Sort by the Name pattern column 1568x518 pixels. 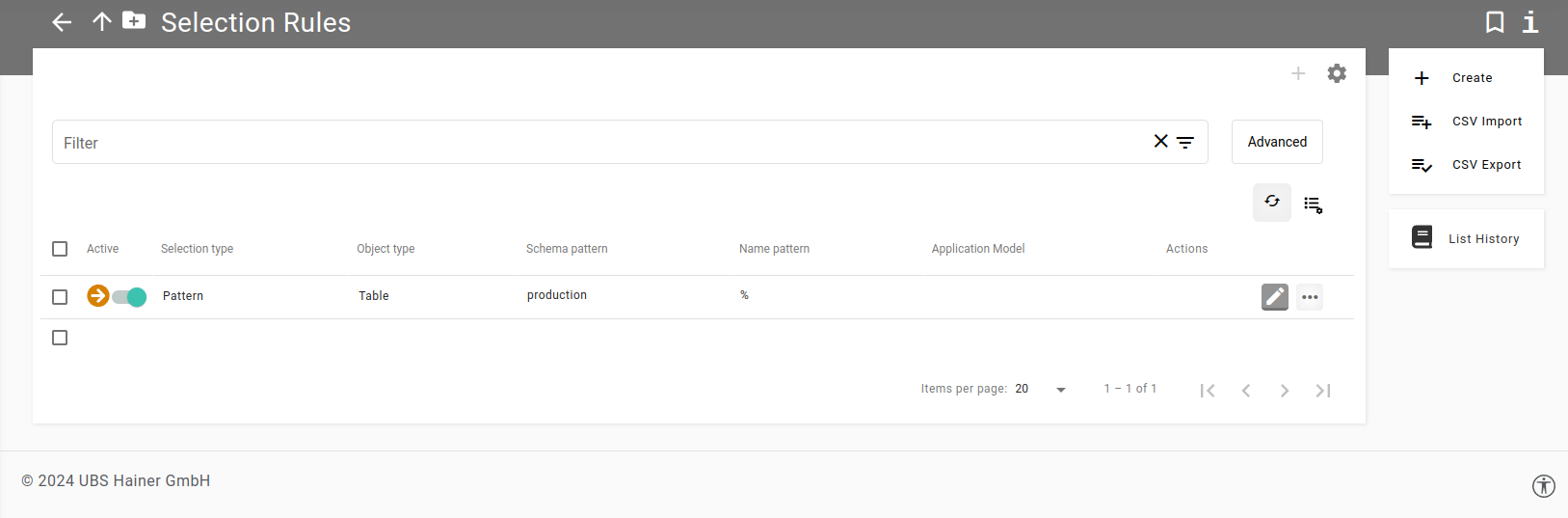[774, 249]
